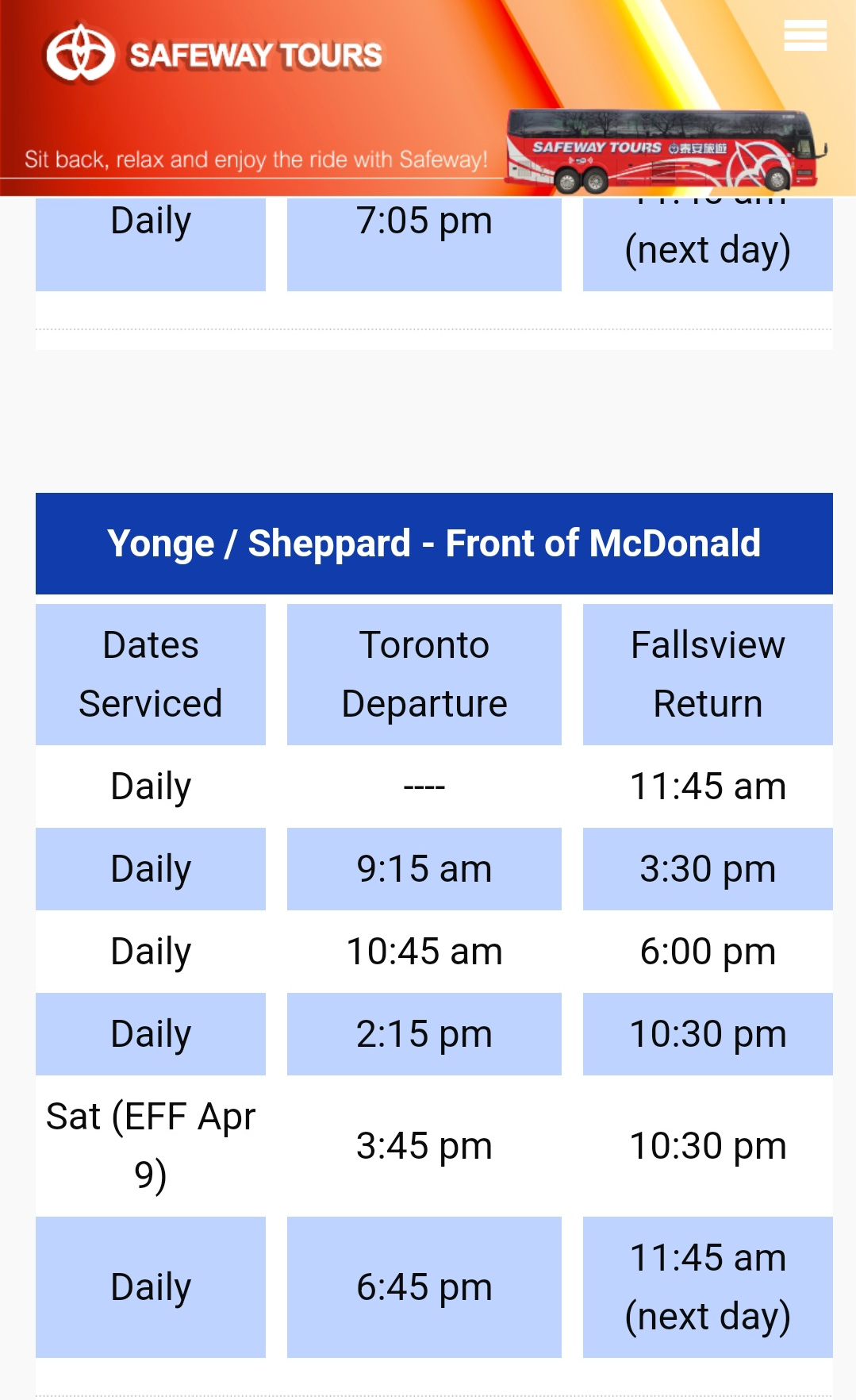This screenshot has height=1400, width=856.
Task: Click the 10:45 am departure time
Action: click(424, 952)
